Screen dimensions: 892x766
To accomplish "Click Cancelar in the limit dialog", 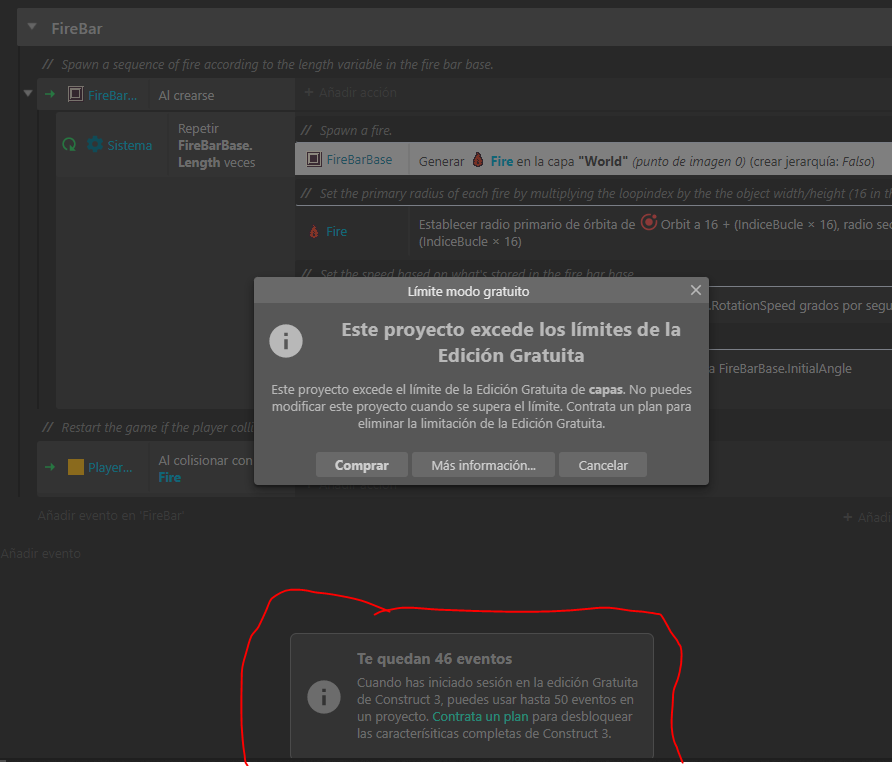I will pos(602,465).
